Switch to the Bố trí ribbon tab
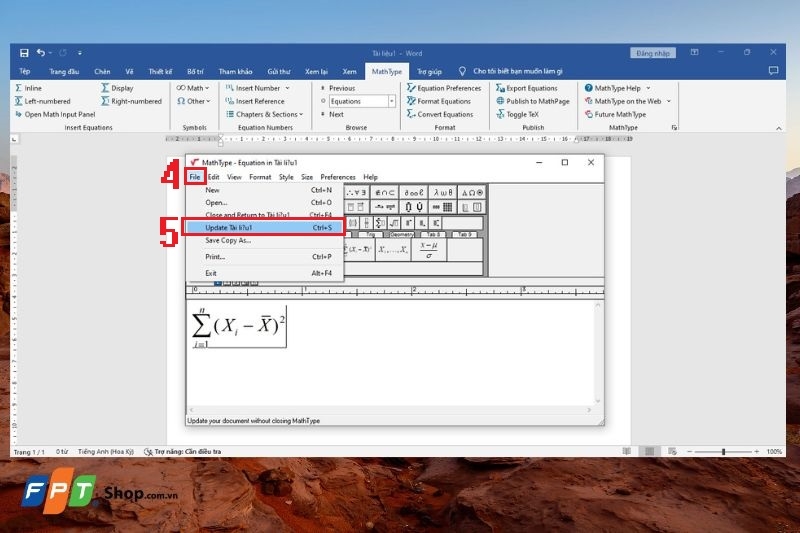 pos(195,71)
